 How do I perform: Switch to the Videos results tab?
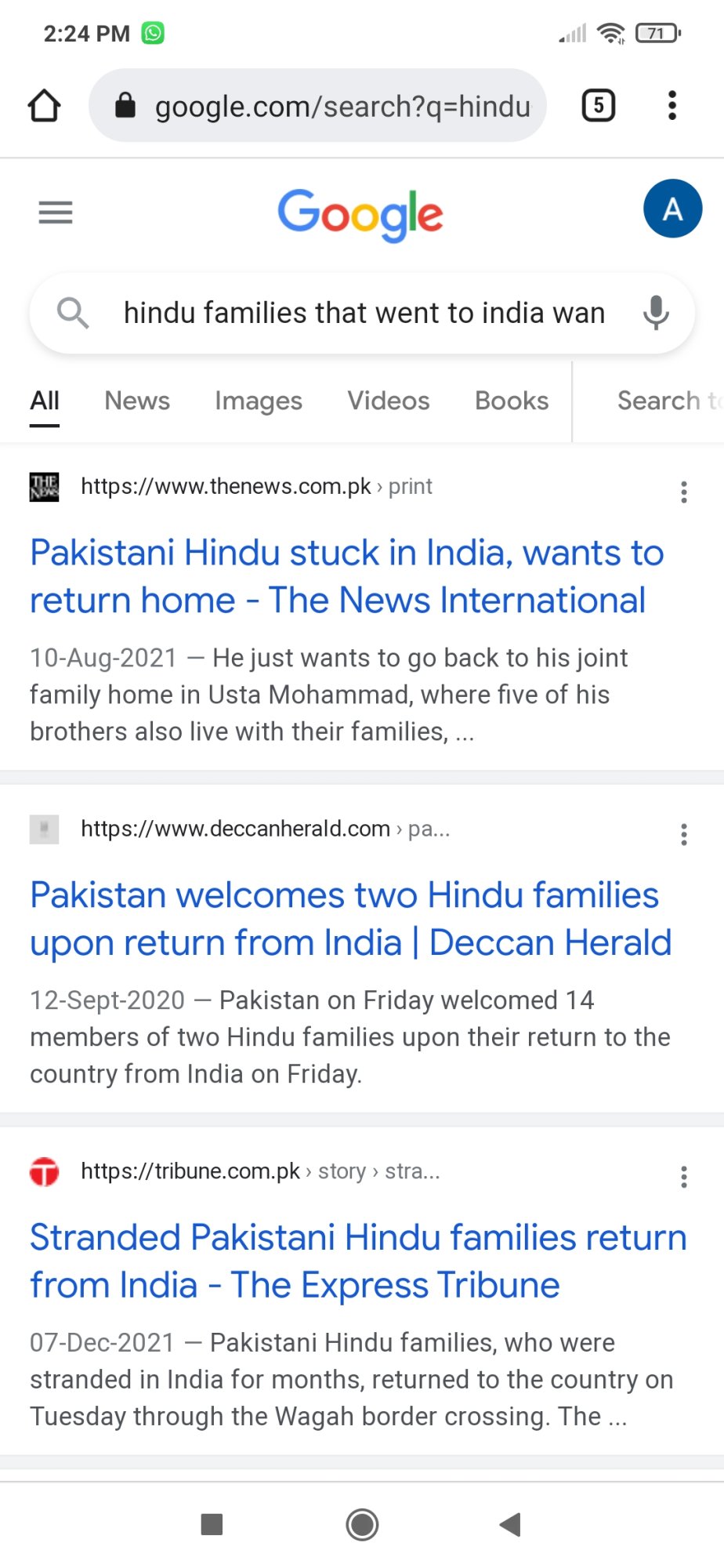[389, 401]
